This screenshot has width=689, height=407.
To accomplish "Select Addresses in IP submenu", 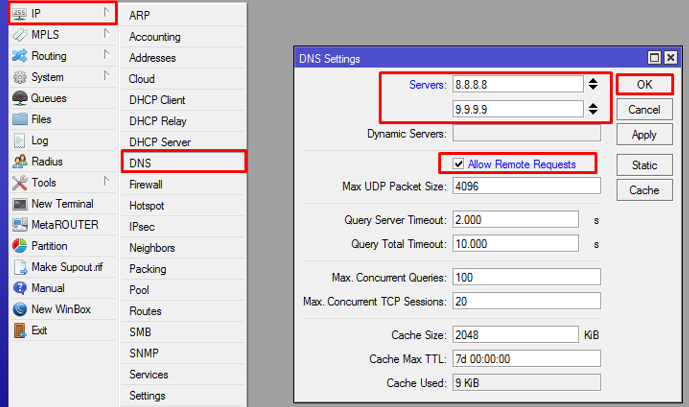I will [x=183, y=58].
